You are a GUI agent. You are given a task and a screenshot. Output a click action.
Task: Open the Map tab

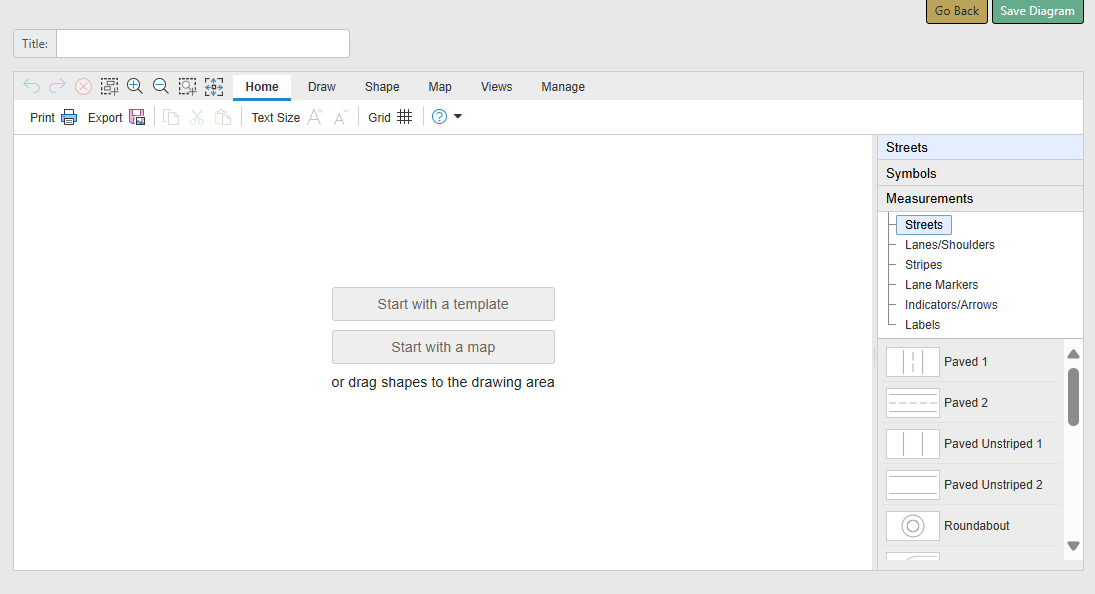[440, 87]
